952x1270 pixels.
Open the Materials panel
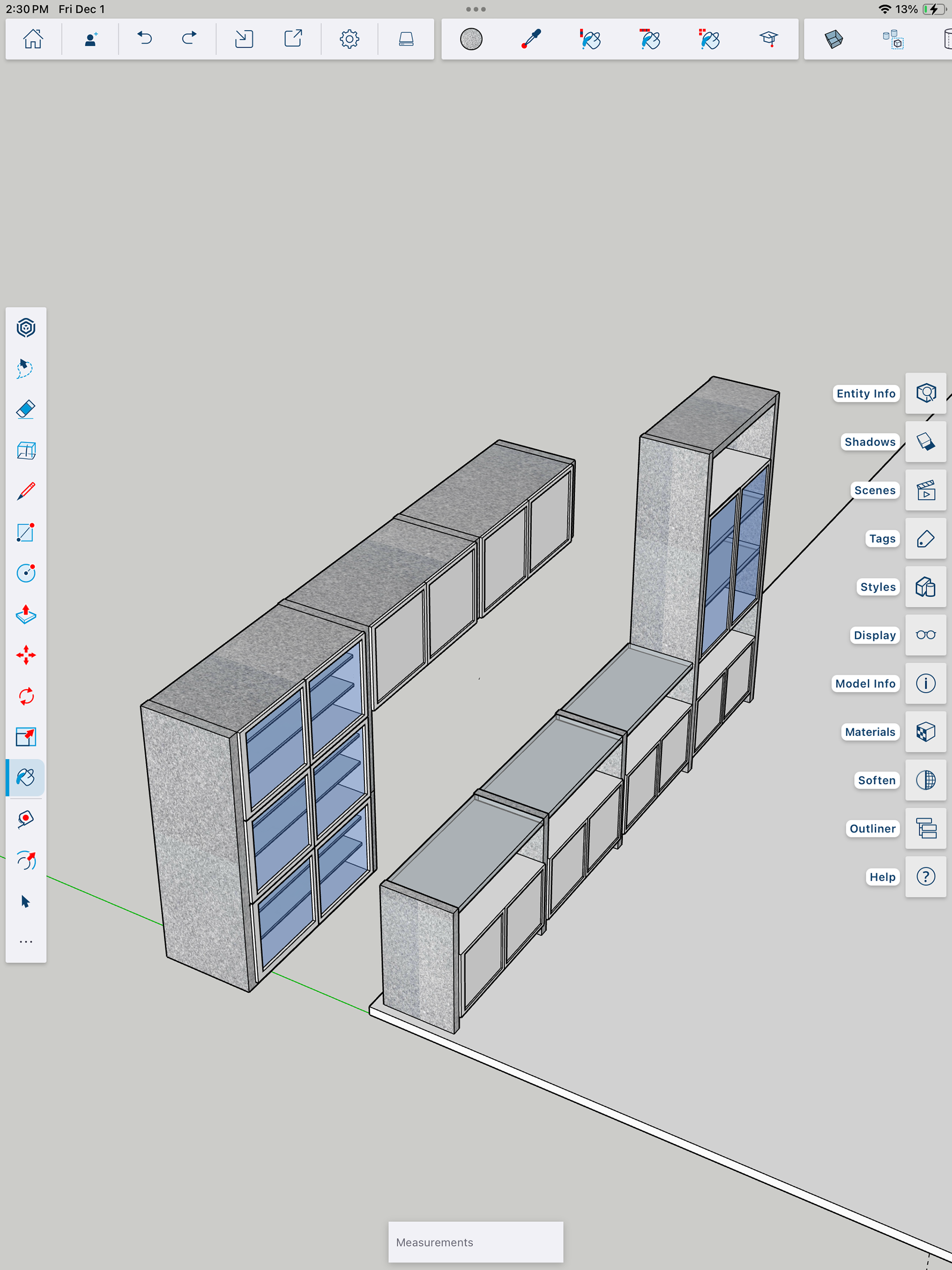point(925,732)
